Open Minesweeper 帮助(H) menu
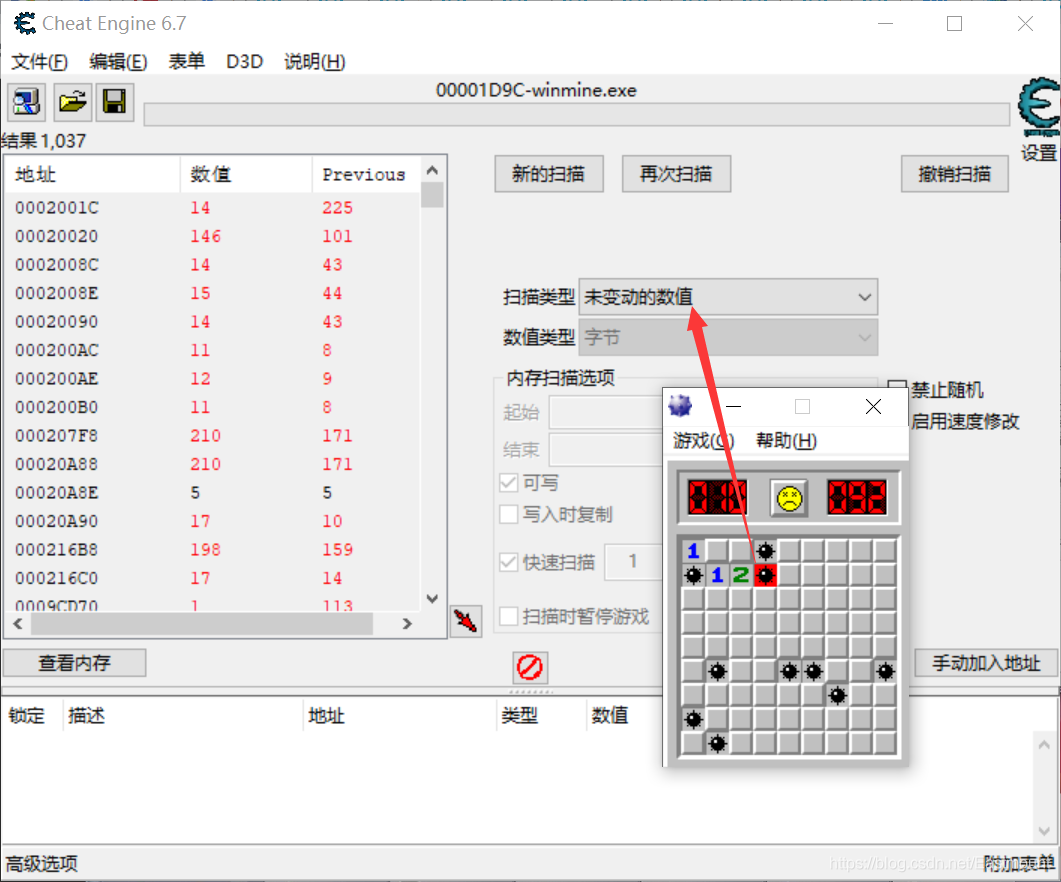The width and height of the screenshot is (1061, 882). 786,441
